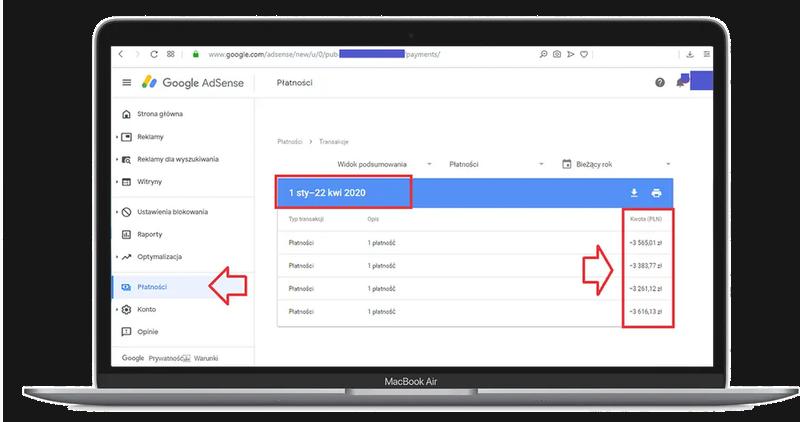Click the Konto gear icon
This screenshot has width=800, height=422.
127,310
